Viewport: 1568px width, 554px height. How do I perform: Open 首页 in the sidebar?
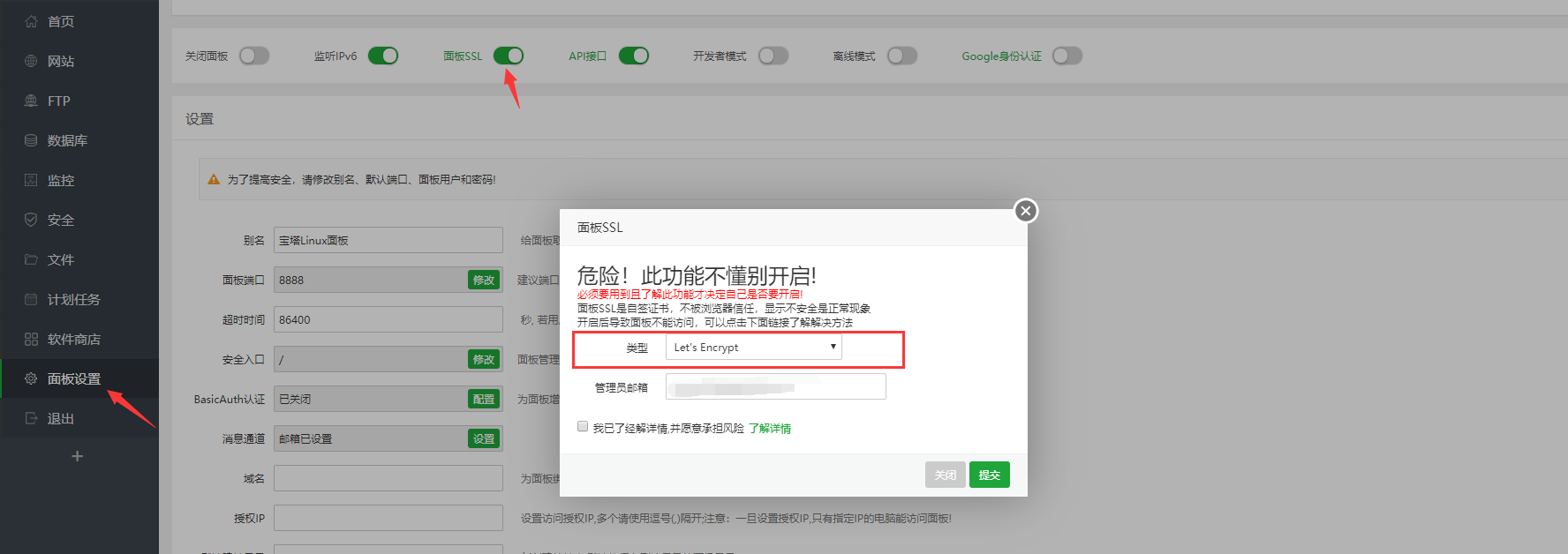(61, 21)
